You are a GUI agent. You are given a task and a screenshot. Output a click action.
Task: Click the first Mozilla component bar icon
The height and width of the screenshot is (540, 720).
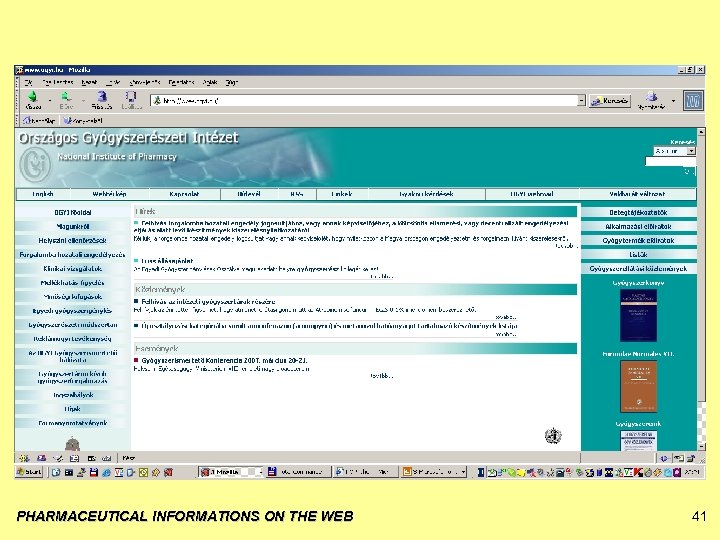(x=24, y=458)
